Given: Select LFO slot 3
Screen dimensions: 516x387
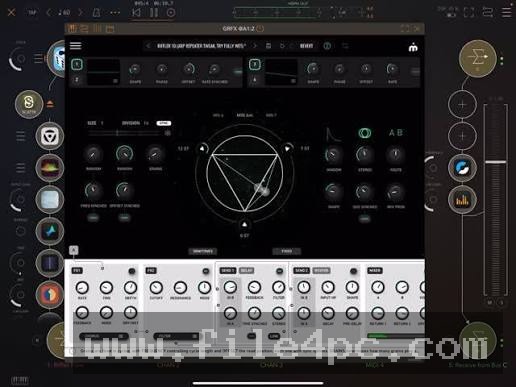Looking at the screenshot, I should point(255,64).
